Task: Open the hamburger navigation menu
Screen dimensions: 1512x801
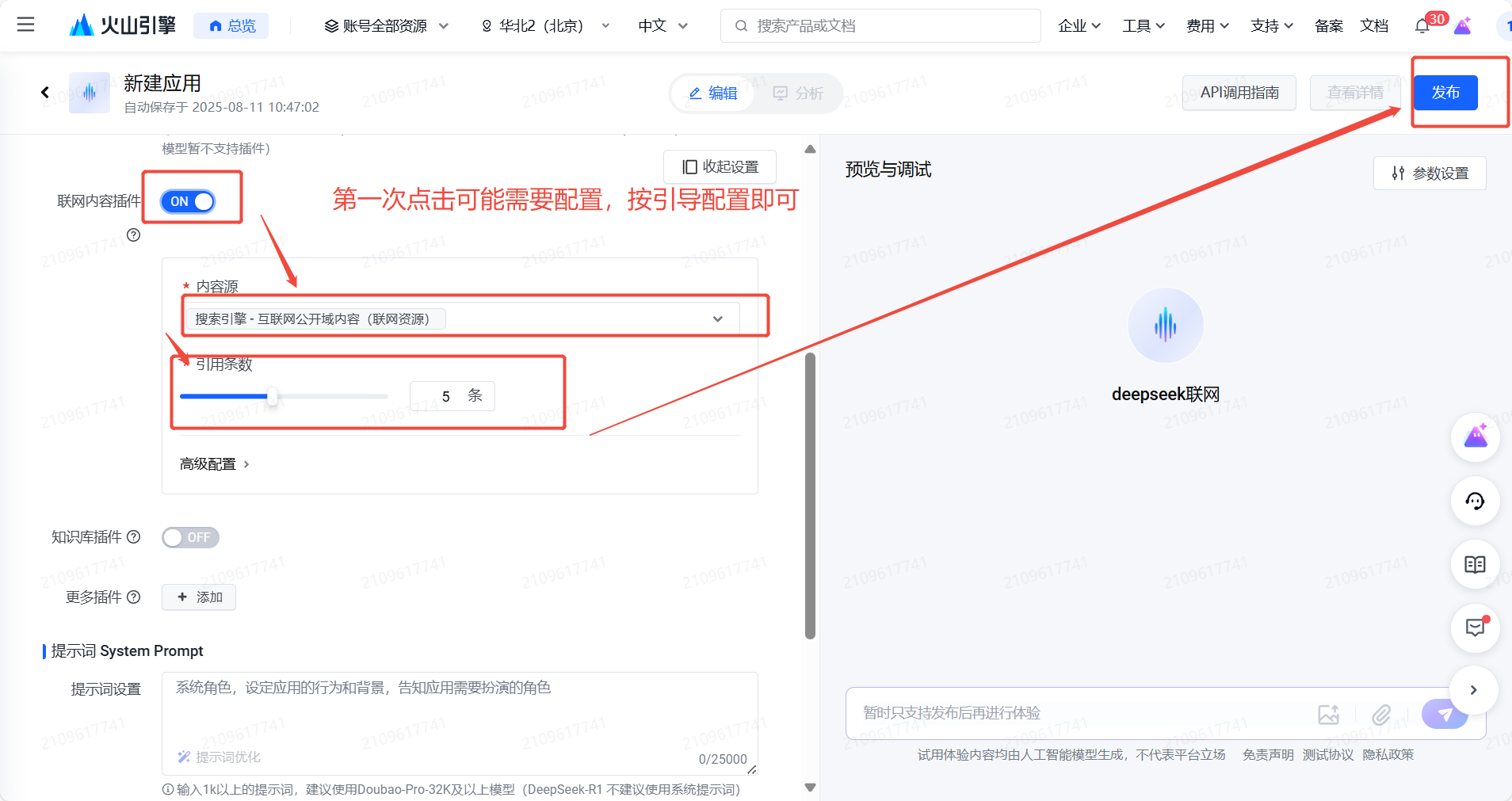Action: pyautogui.click(x=25, y=25)
